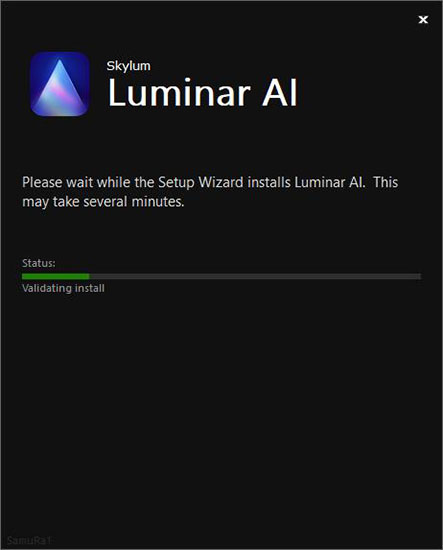Click the pink glow inside the logo triangle

(x=62, y=95)
